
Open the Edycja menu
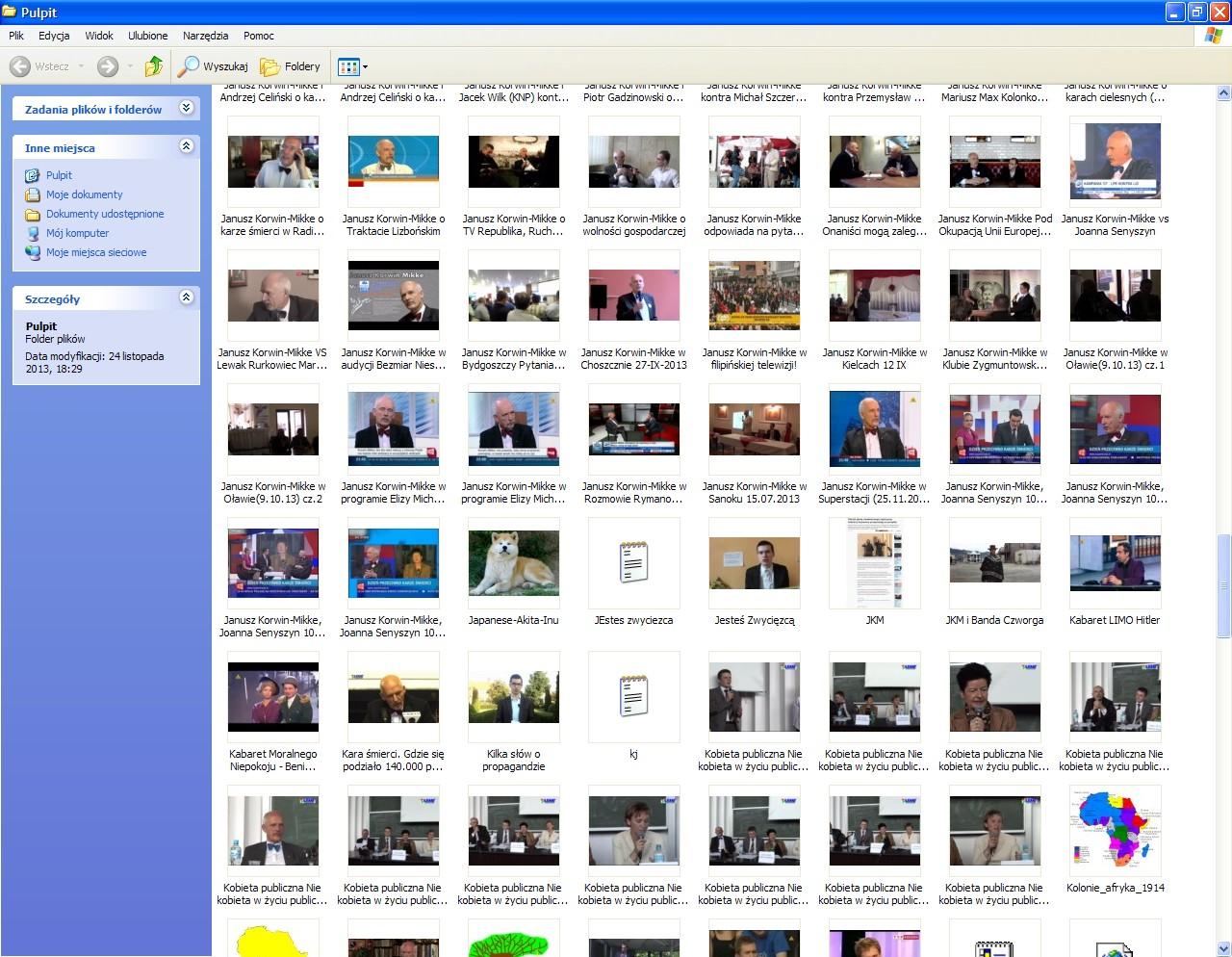click(54, 36)
